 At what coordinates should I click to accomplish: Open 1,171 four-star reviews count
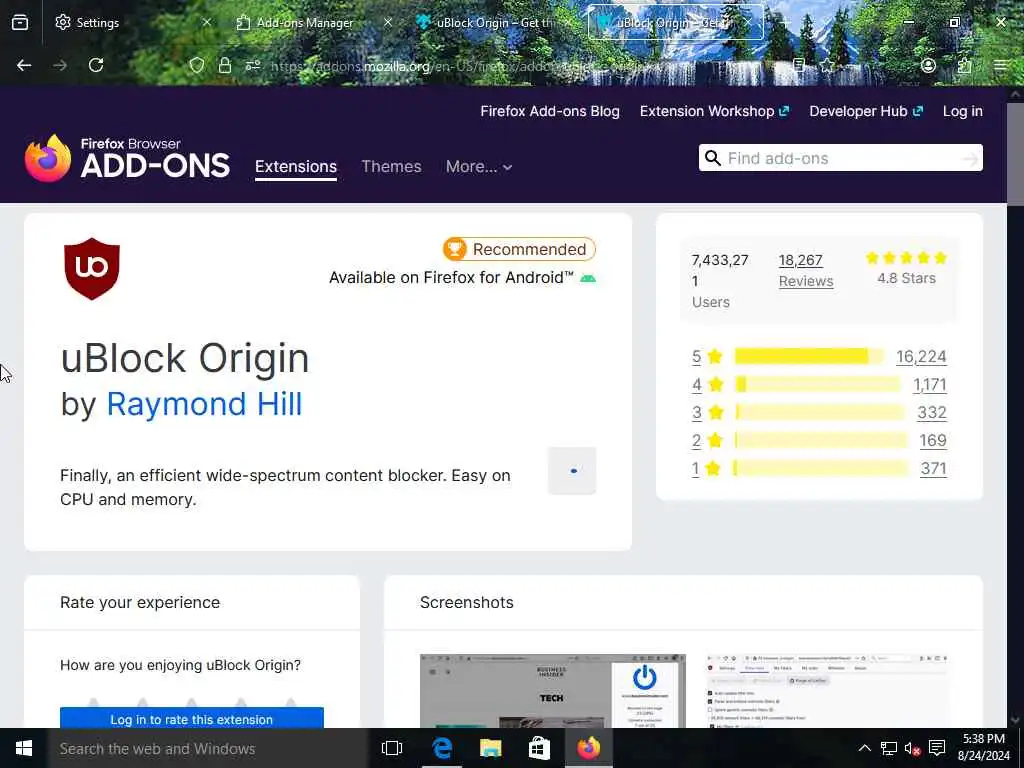click(929, 385)
